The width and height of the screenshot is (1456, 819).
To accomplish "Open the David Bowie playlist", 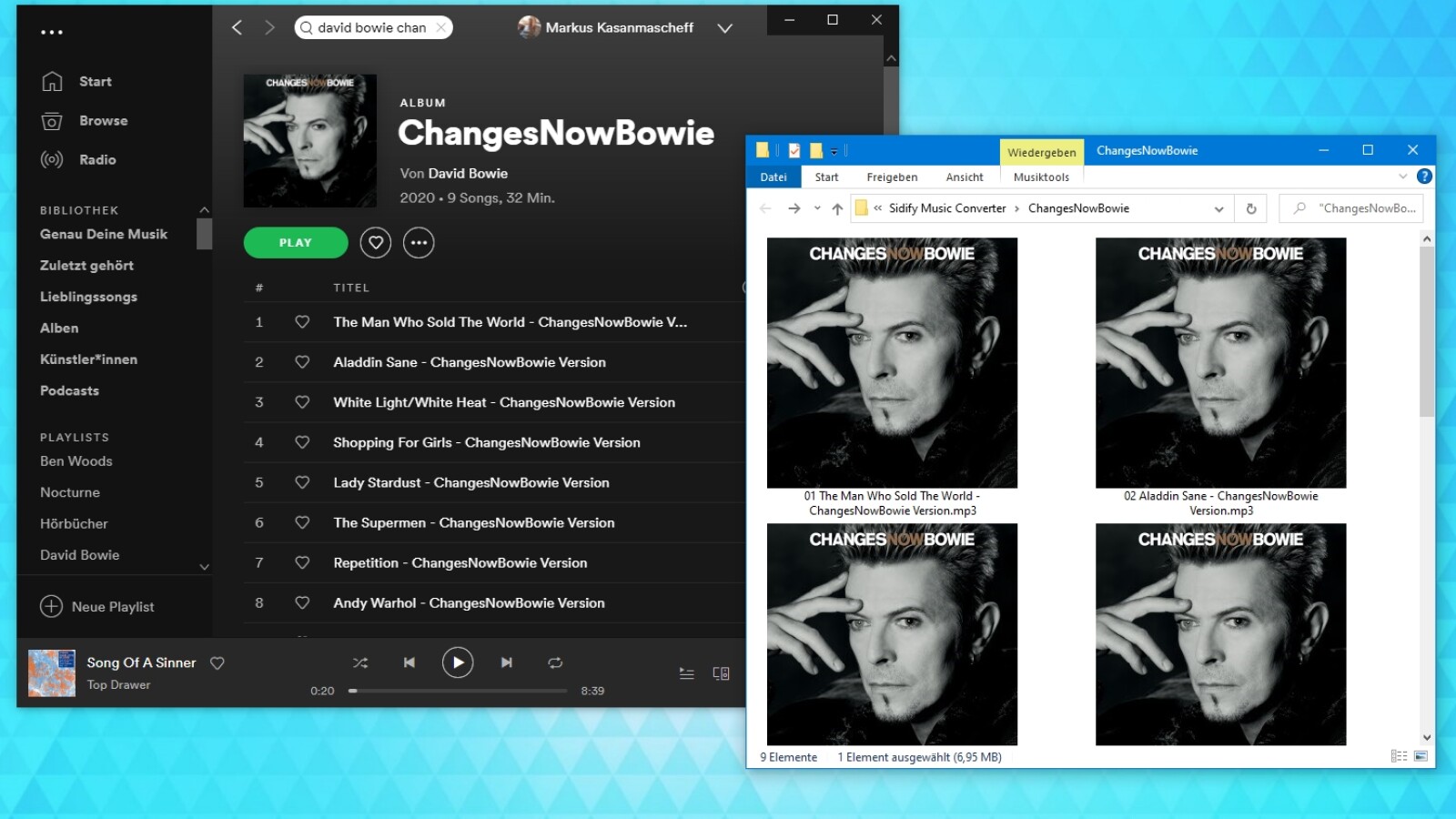I will pyautogui.click(x=79, y=555).
